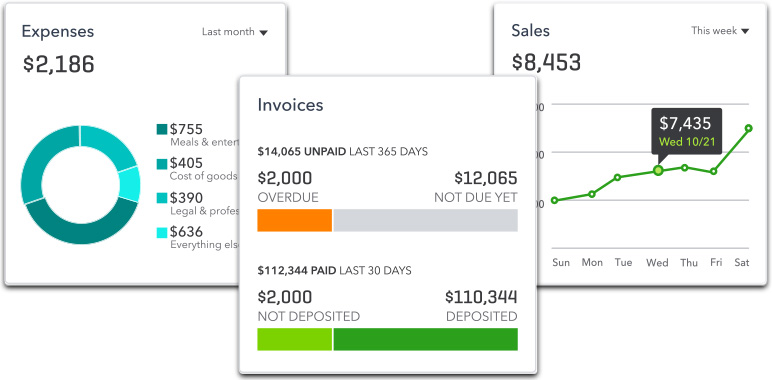Screen dimensions: 772x380
Task: Click the $7,435 Wed 10/21 tooltip
Action: click(686, 131)
